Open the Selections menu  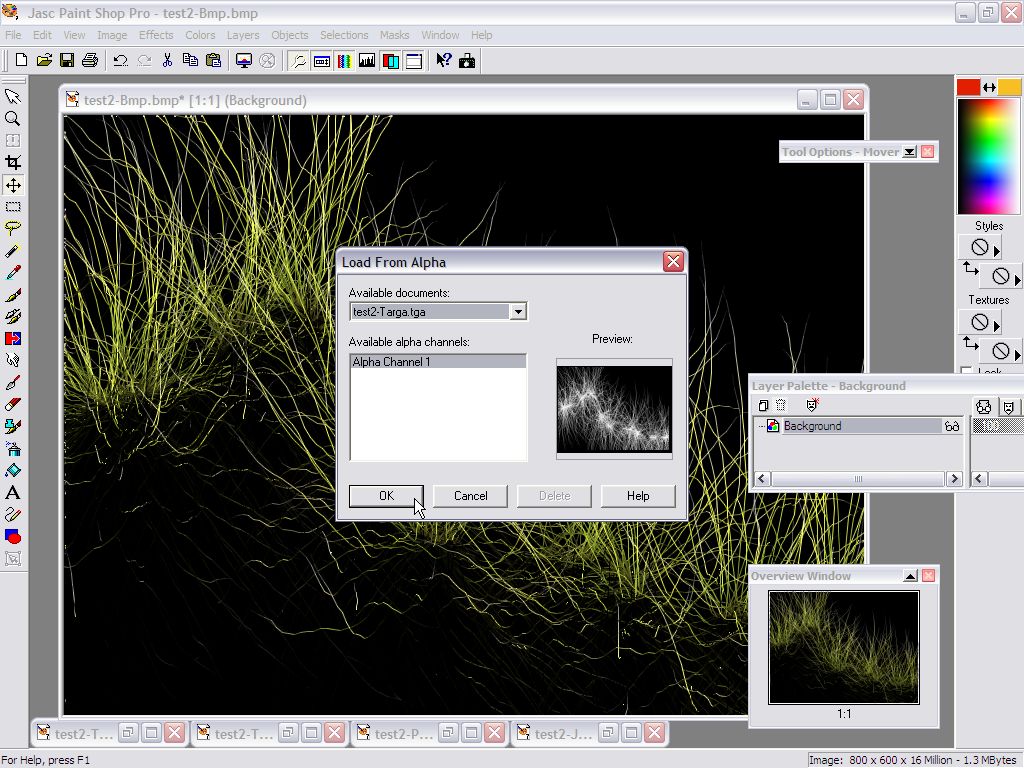344,35
